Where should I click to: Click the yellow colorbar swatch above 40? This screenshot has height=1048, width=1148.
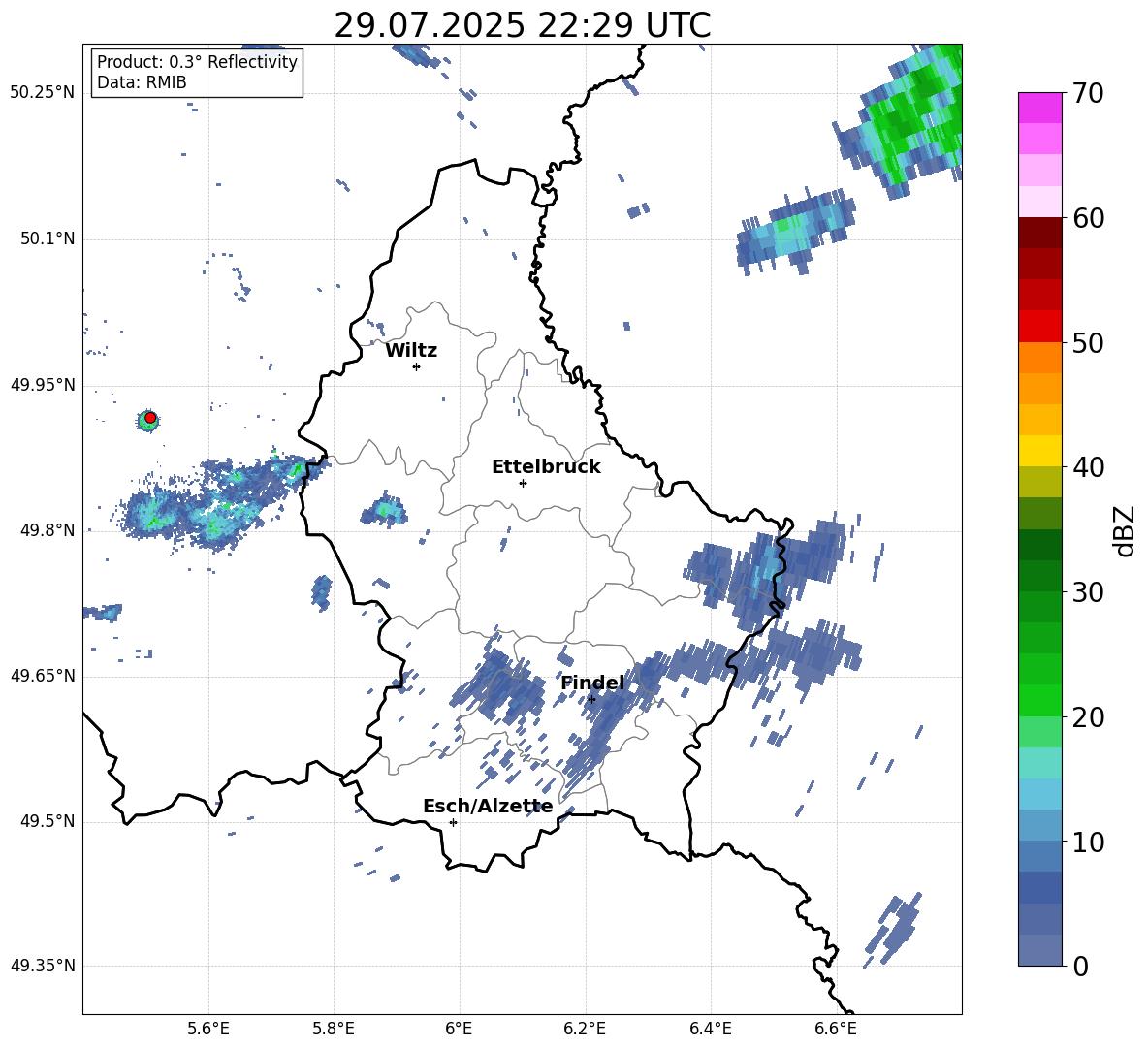tap(1039, 451)
